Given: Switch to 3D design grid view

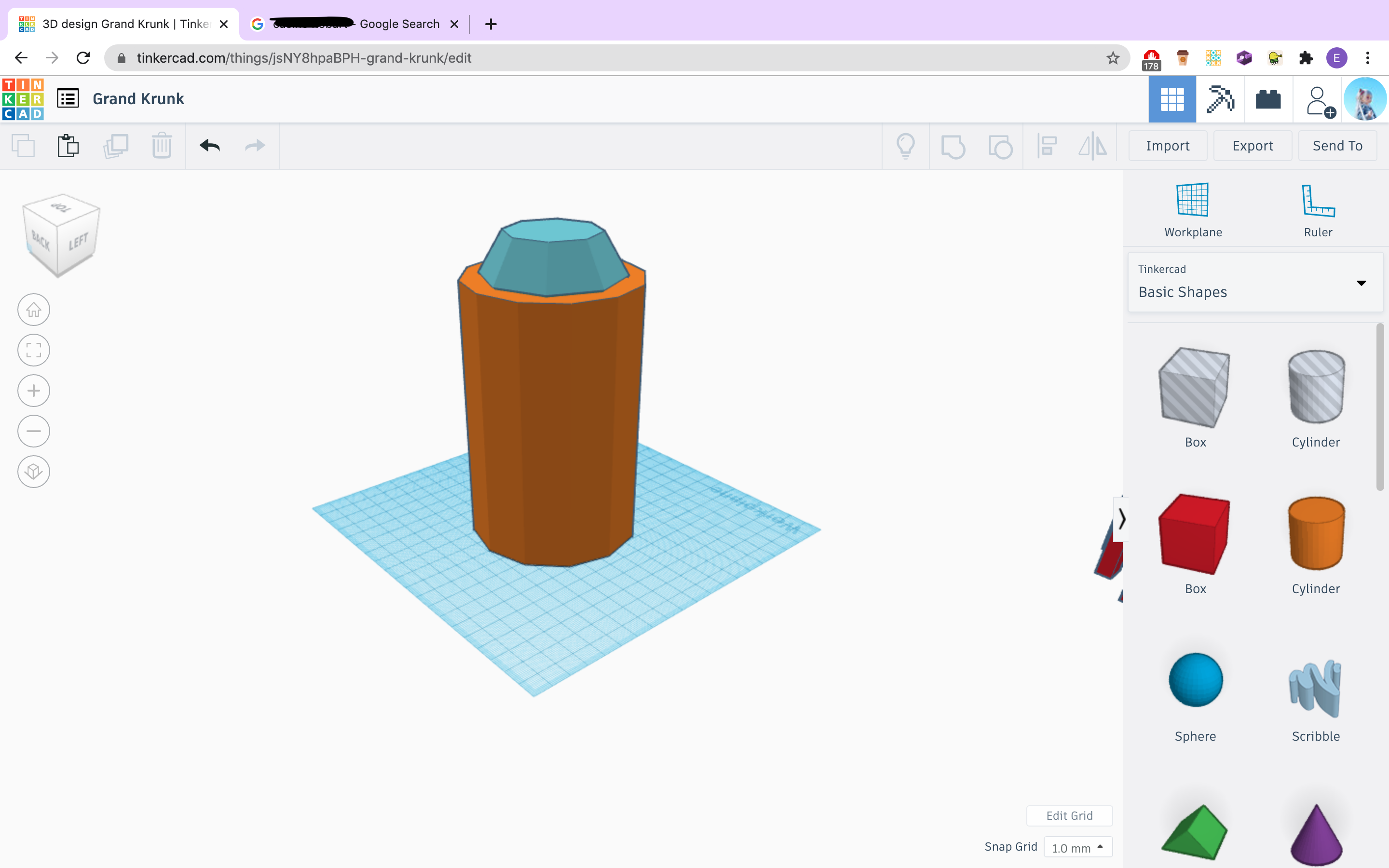Looking at the screenshot, I should 1172,99.
